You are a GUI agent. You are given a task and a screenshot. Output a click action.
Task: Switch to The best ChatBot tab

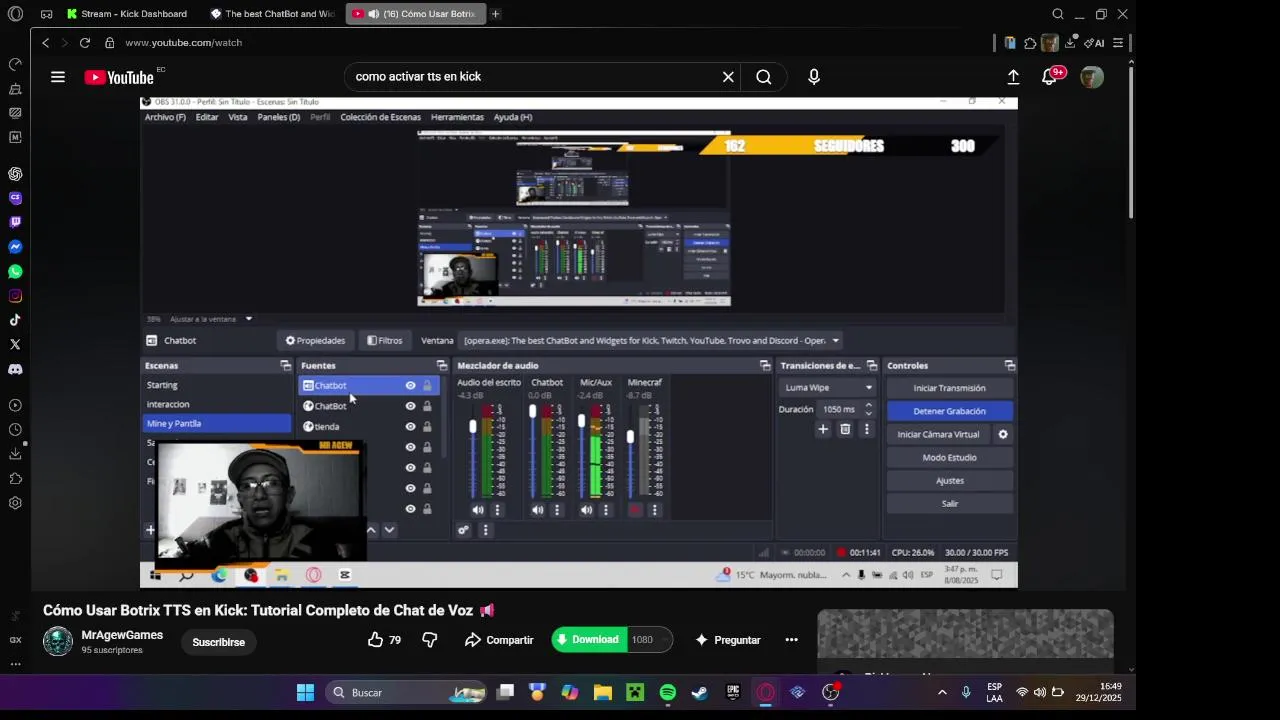(x=272, y=14)
